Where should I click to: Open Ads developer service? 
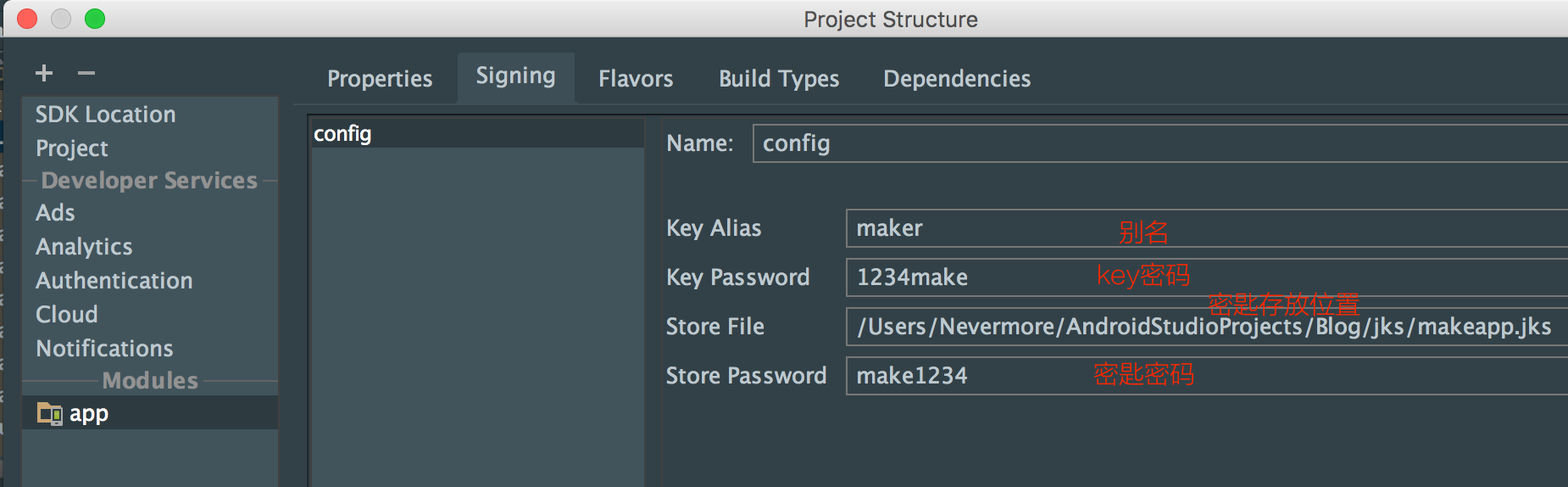pyautogui.click(x=55, y=213)
